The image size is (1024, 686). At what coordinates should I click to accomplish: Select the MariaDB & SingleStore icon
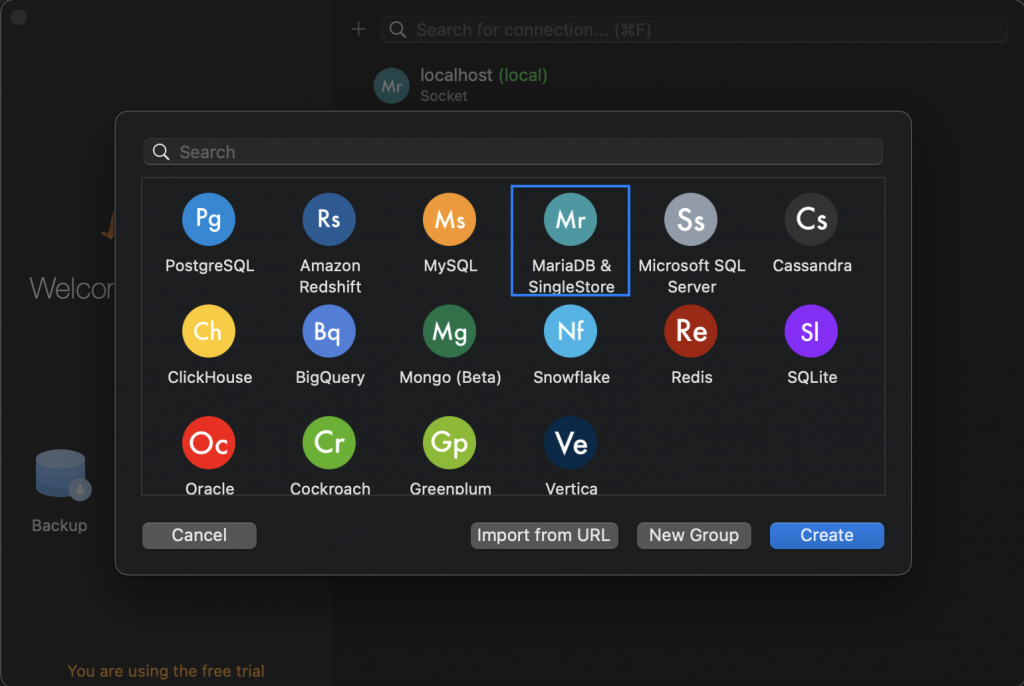click(x=570, y=220)
